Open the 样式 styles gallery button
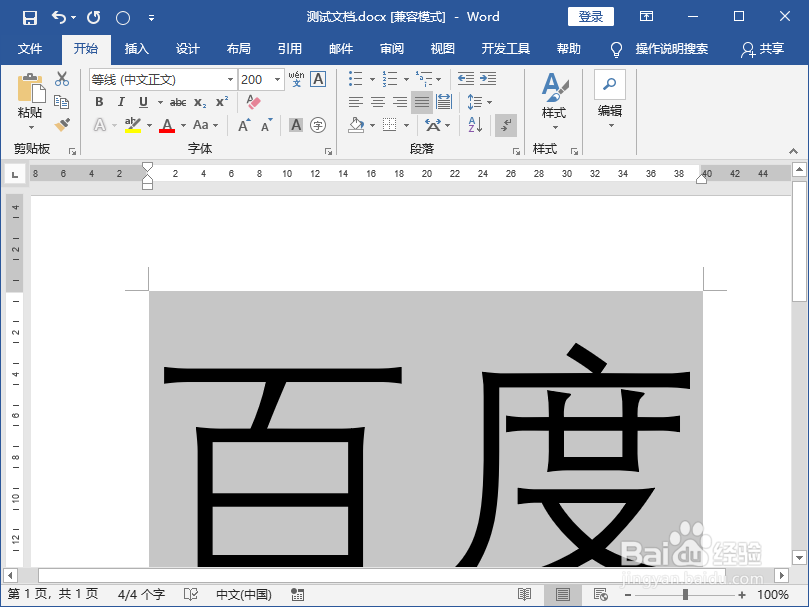 [554, 101]
